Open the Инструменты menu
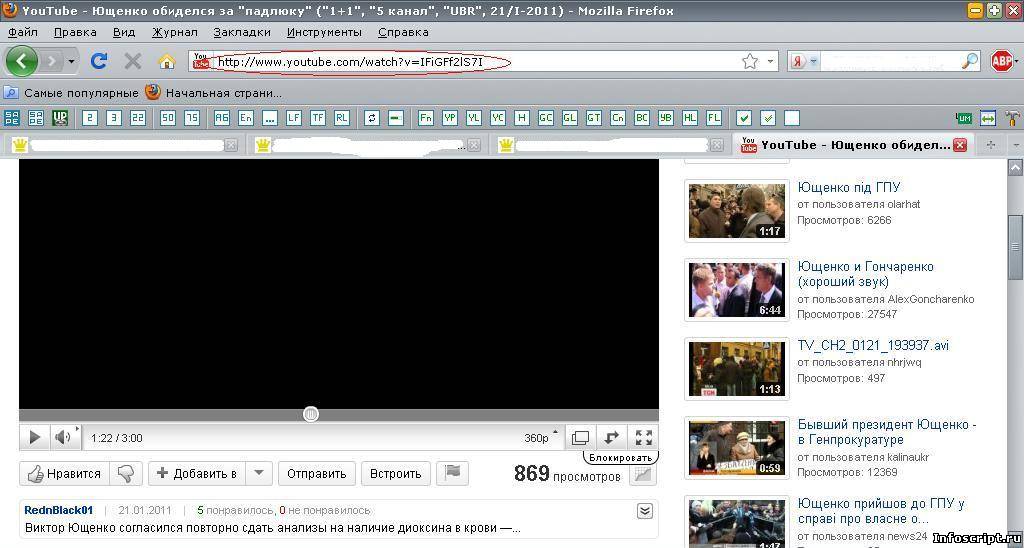The width and height of the screenshot is (1026, 548). pos(324,32)
